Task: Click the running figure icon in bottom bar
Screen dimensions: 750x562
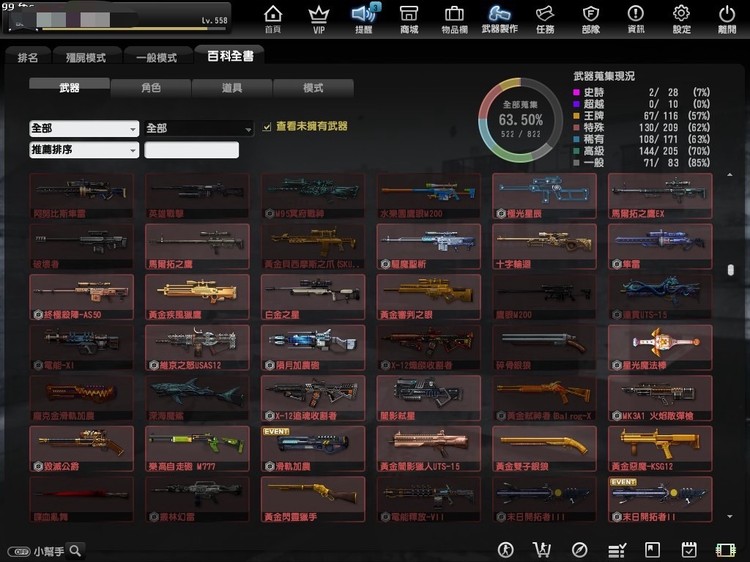Action: tap(506, 550)
